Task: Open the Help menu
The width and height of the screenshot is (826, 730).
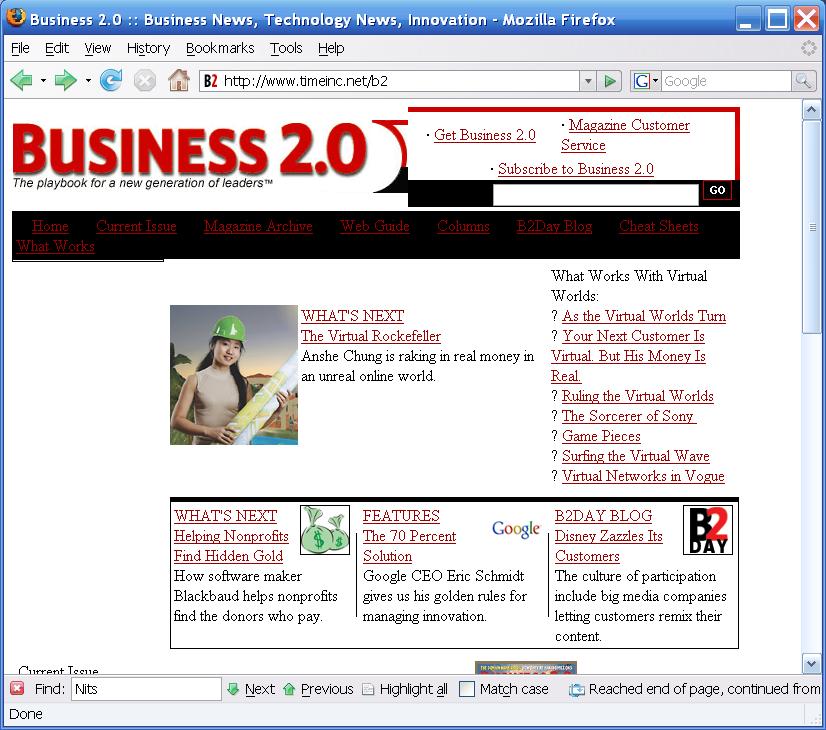Action: [x=331, y=48]
